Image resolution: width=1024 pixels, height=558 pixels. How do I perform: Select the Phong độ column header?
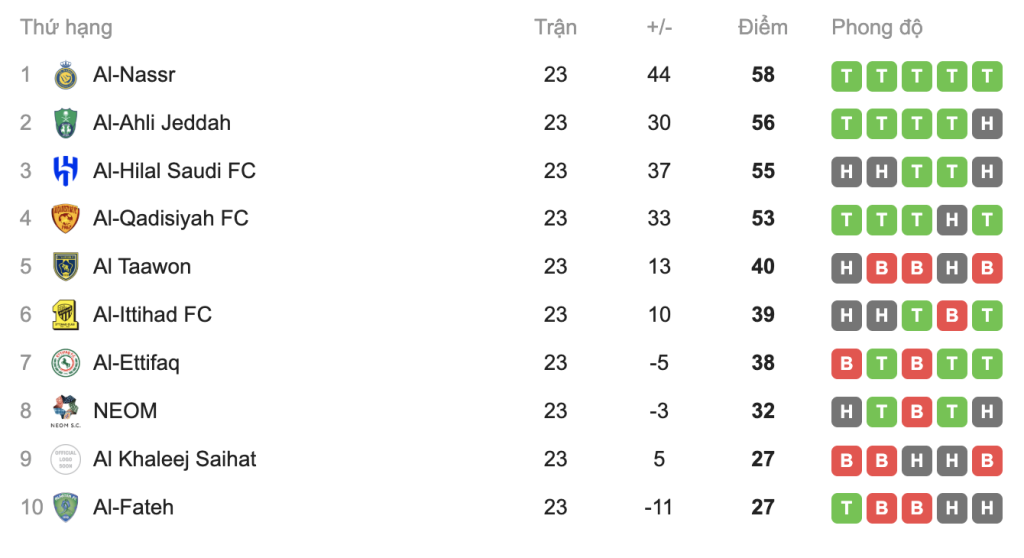(876, 27)
